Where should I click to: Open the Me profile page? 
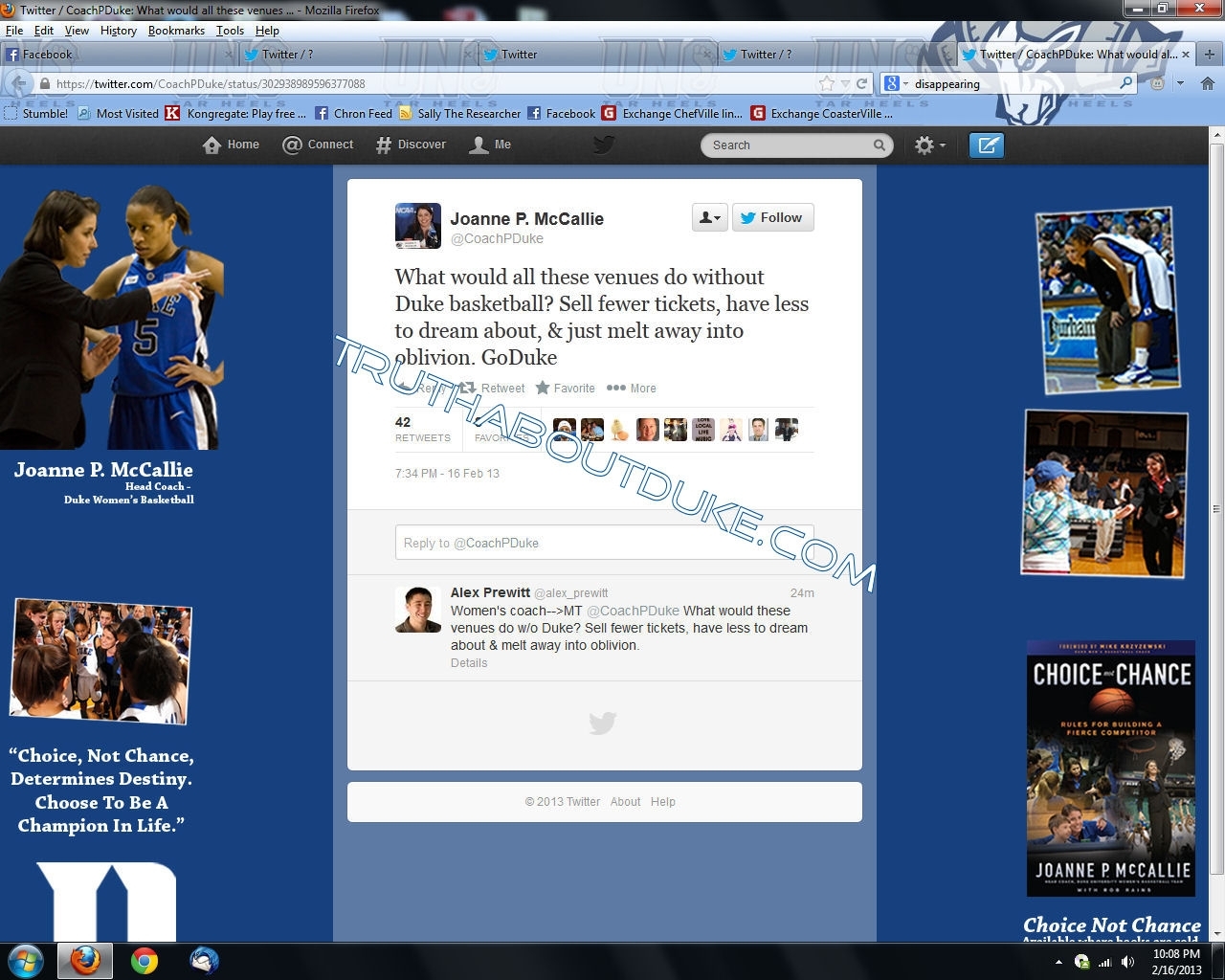tap(490, 145)
